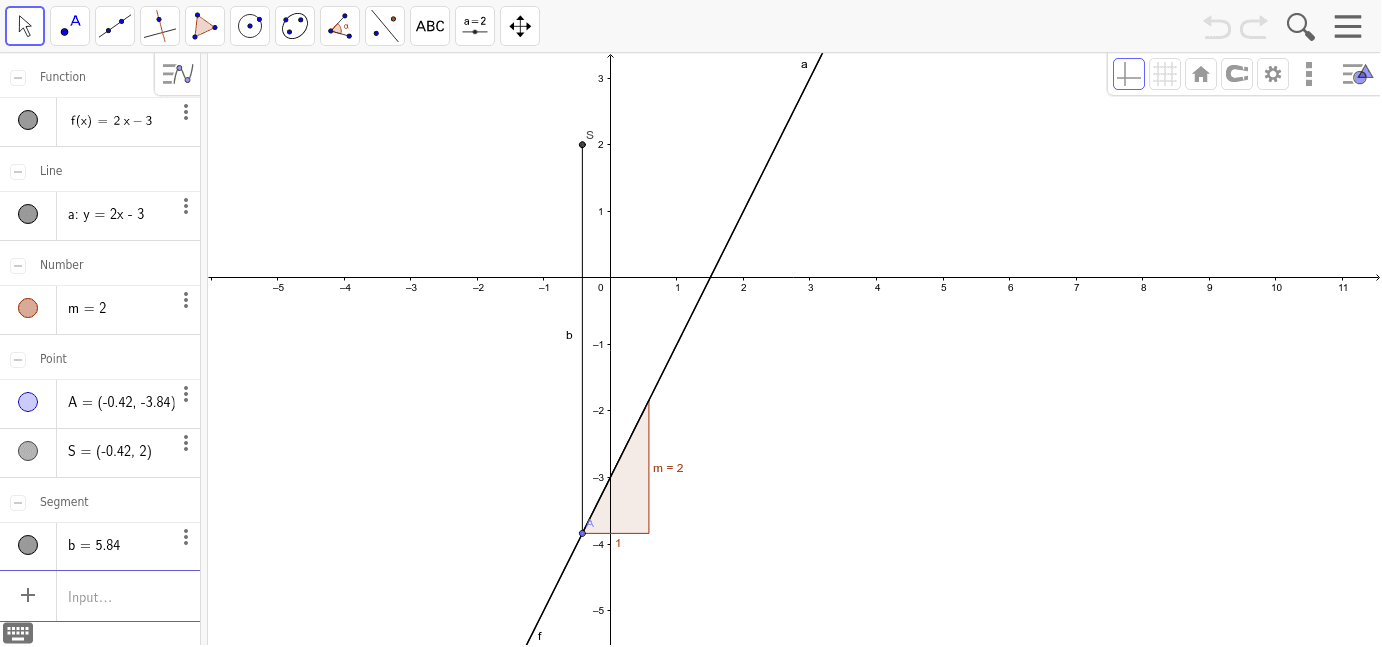Select the Move Graphics View tool
The image size is (1382, 647).
pyautogui.click(x=520, y=26)
